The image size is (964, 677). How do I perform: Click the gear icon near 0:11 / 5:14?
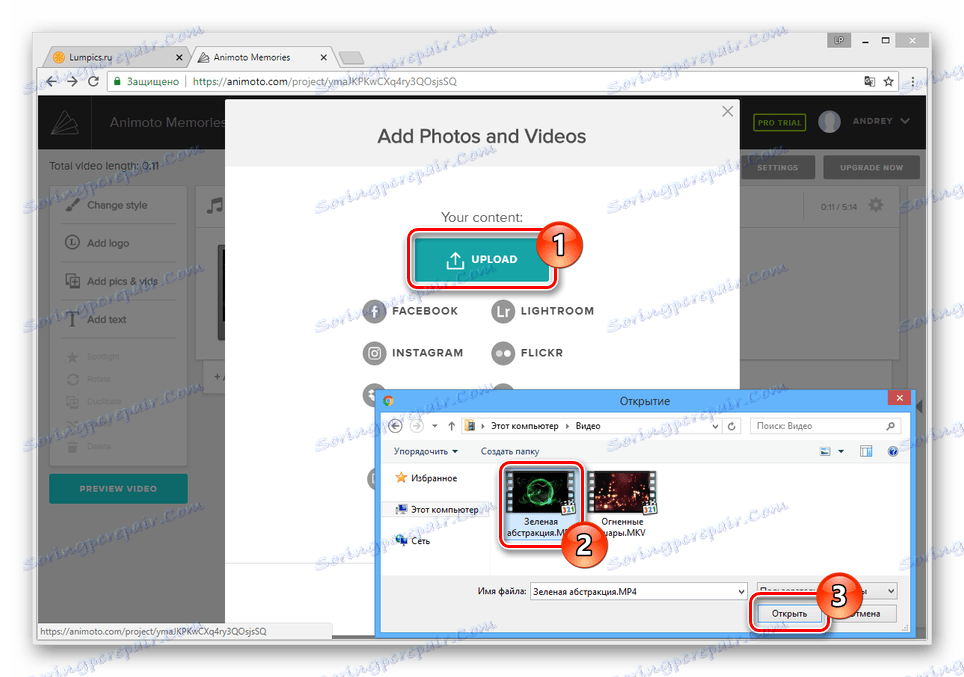click(x=875, y=205)
